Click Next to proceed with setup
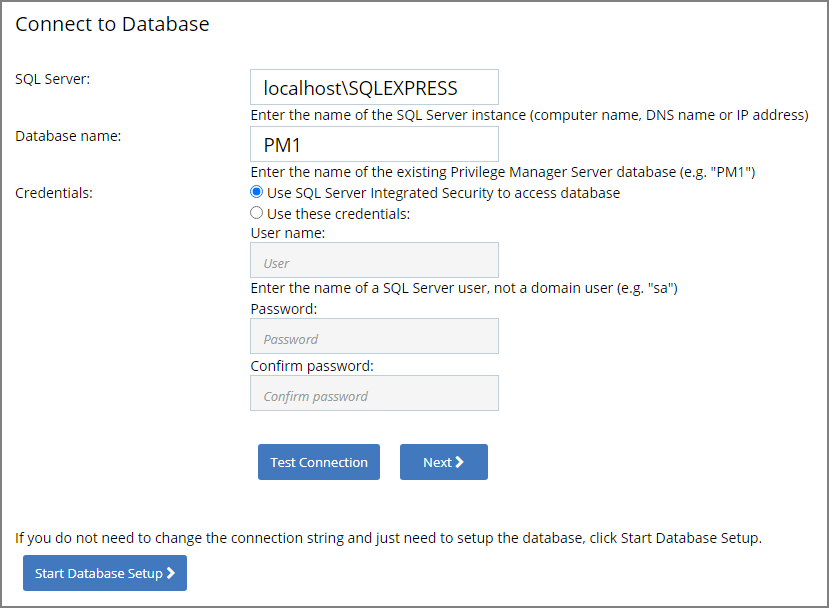Screen dimensions: 829x608 tap(443, 462)
